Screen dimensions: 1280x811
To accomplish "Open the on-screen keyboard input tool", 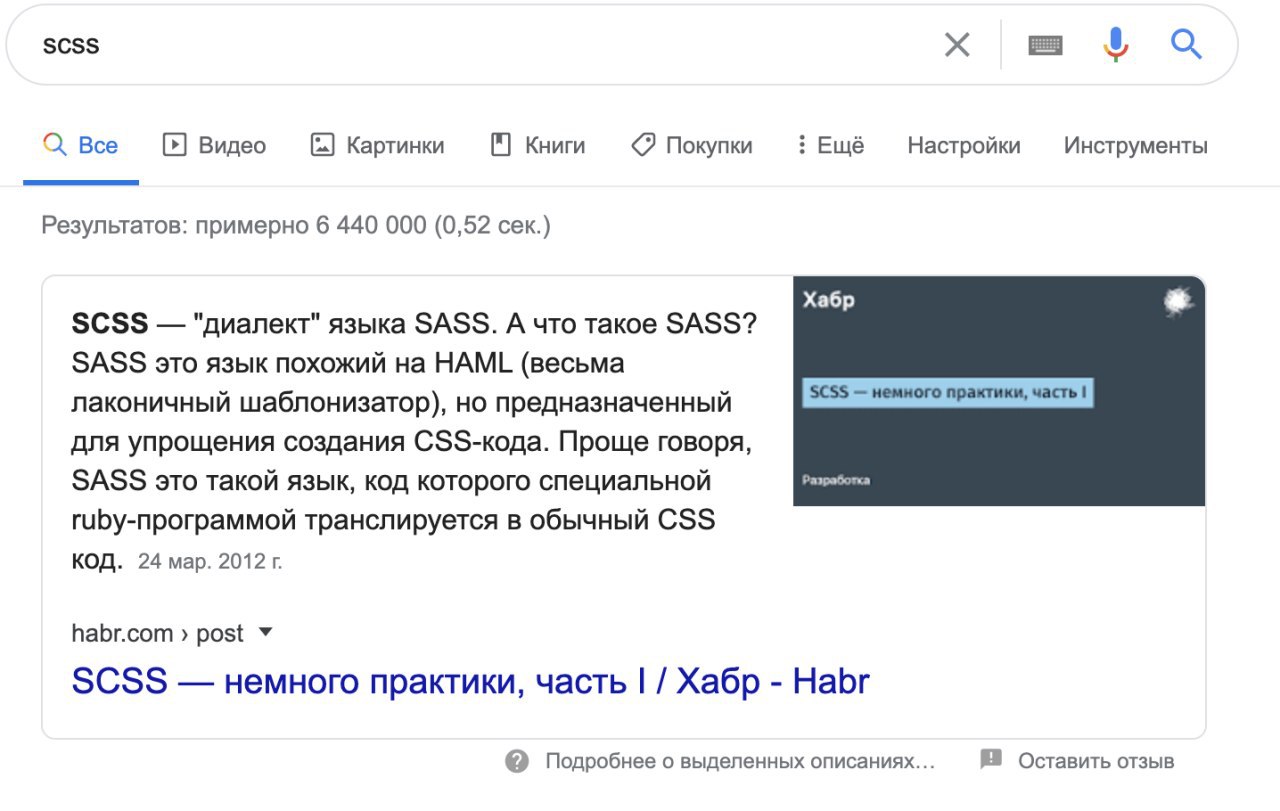I will 1045,45.
